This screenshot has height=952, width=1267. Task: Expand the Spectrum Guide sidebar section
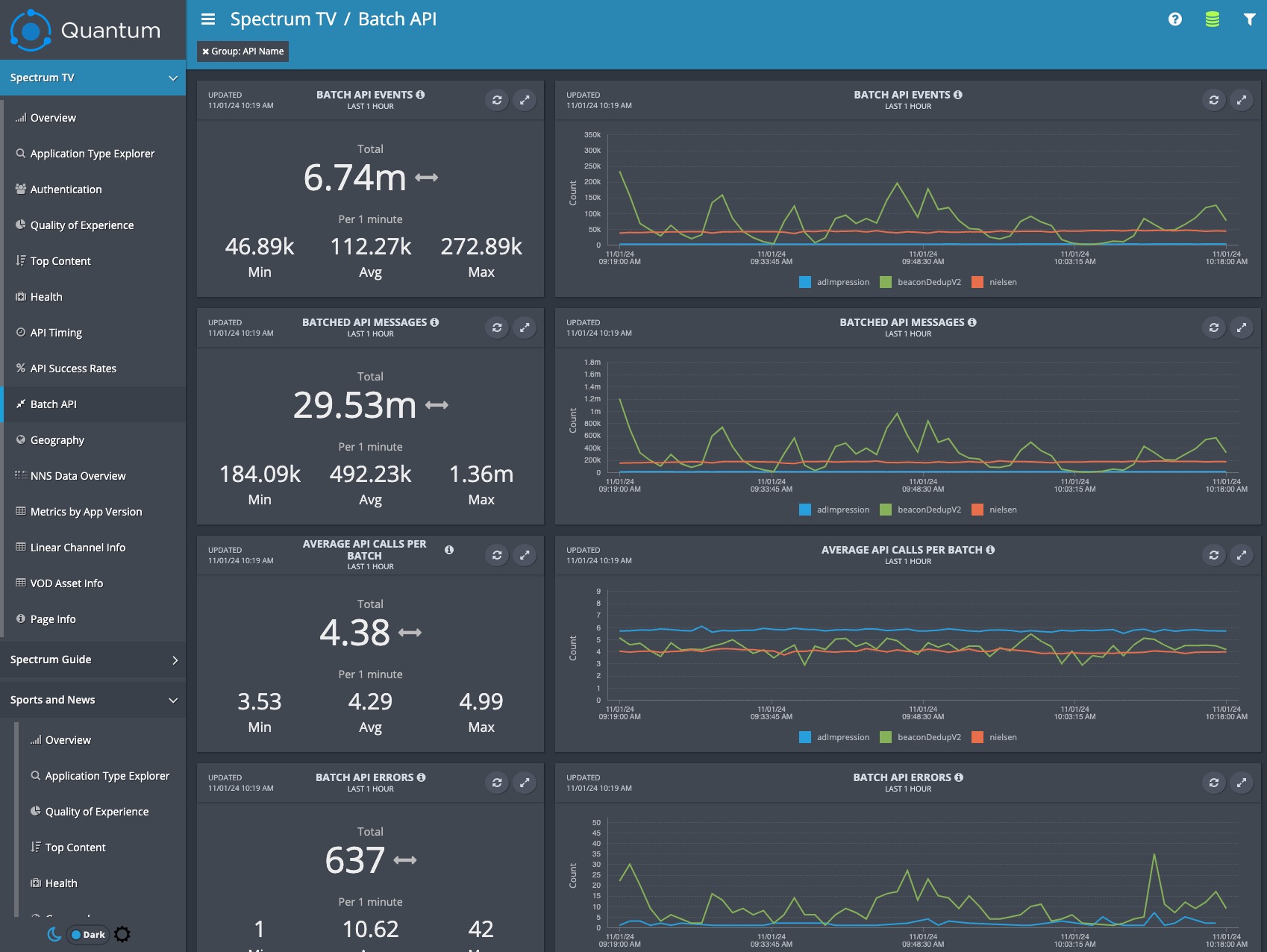pos(93,660)
